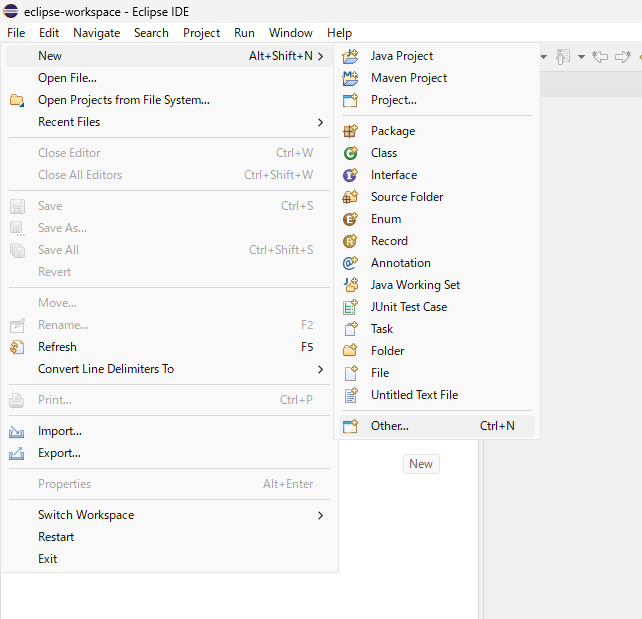Screen dimensions: 642x619
Task: Select Maven Project label in submenu
Action: point(409,78)
